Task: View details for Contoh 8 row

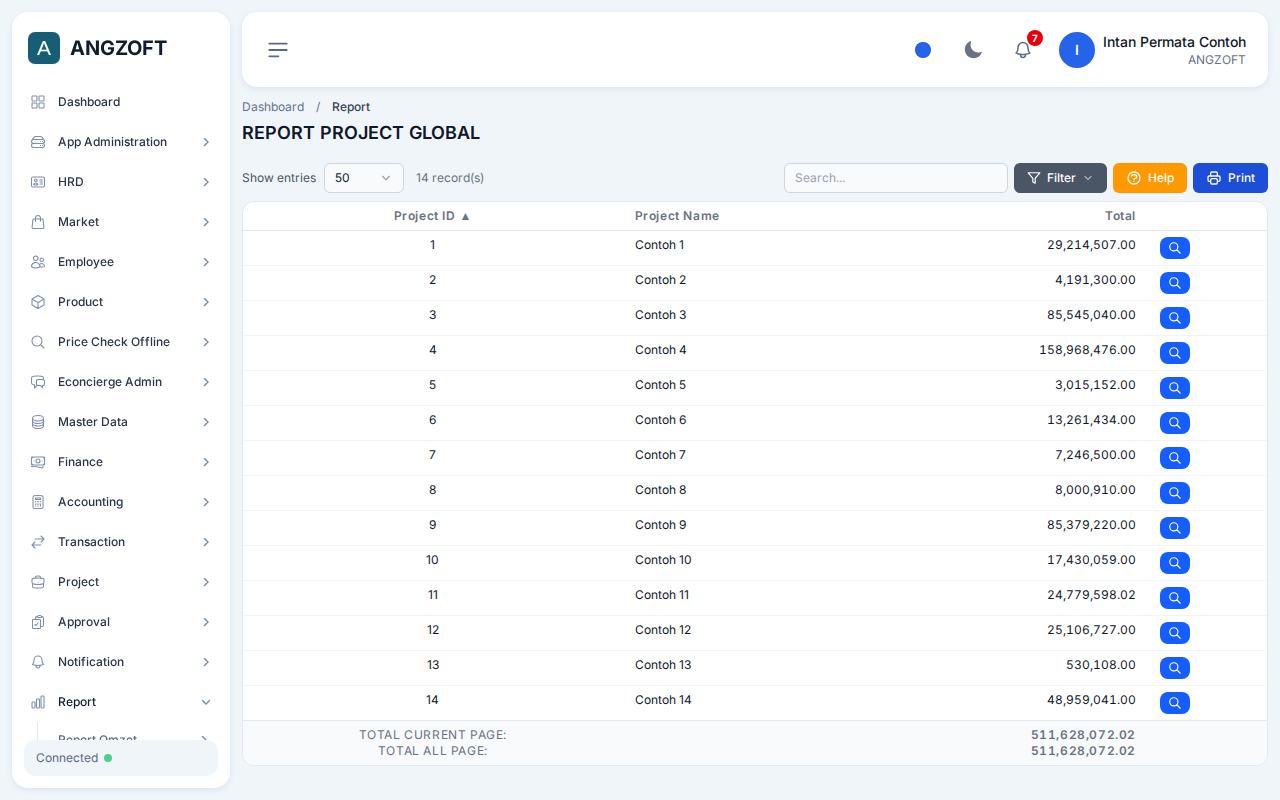Action: (x=1175, y=493)
